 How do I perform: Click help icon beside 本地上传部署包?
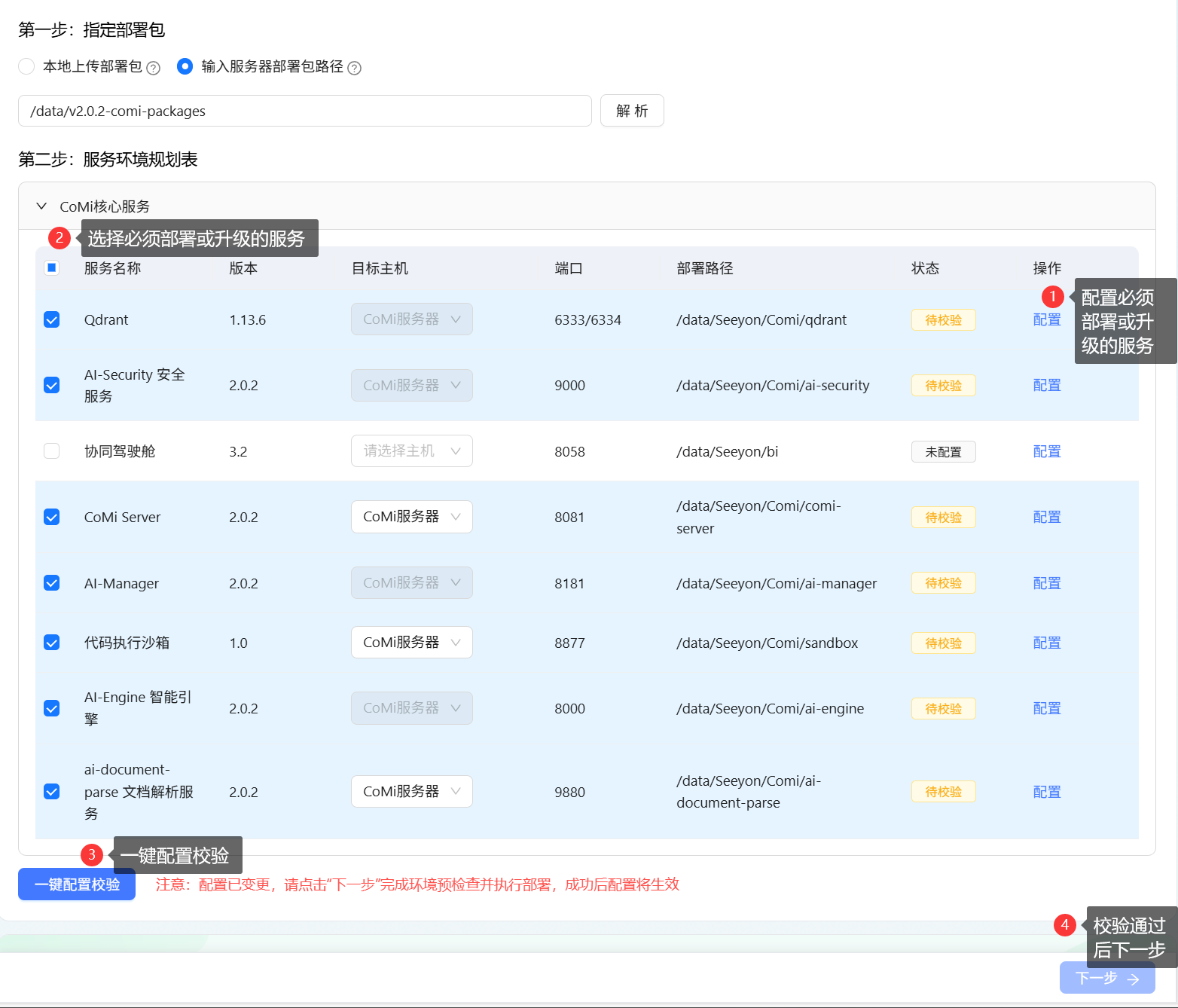[153, 68]
